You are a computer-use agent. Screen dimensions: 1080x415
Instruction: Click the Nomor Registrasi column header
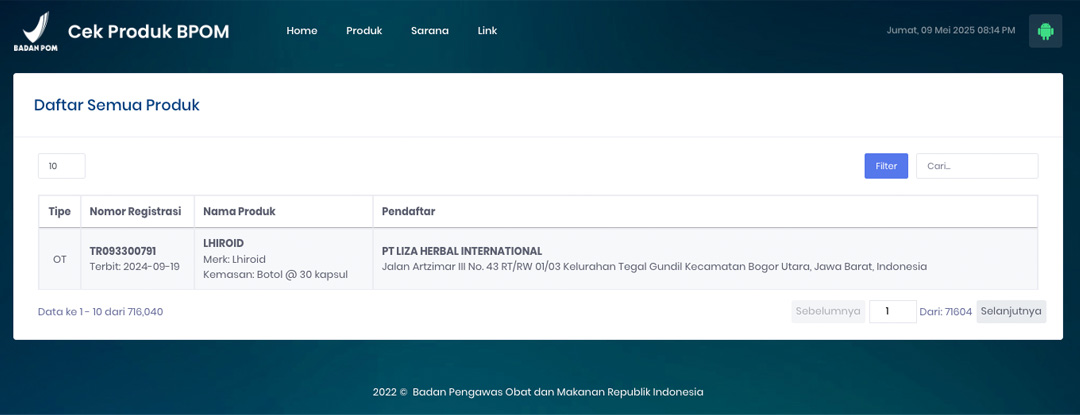[135, 212]
